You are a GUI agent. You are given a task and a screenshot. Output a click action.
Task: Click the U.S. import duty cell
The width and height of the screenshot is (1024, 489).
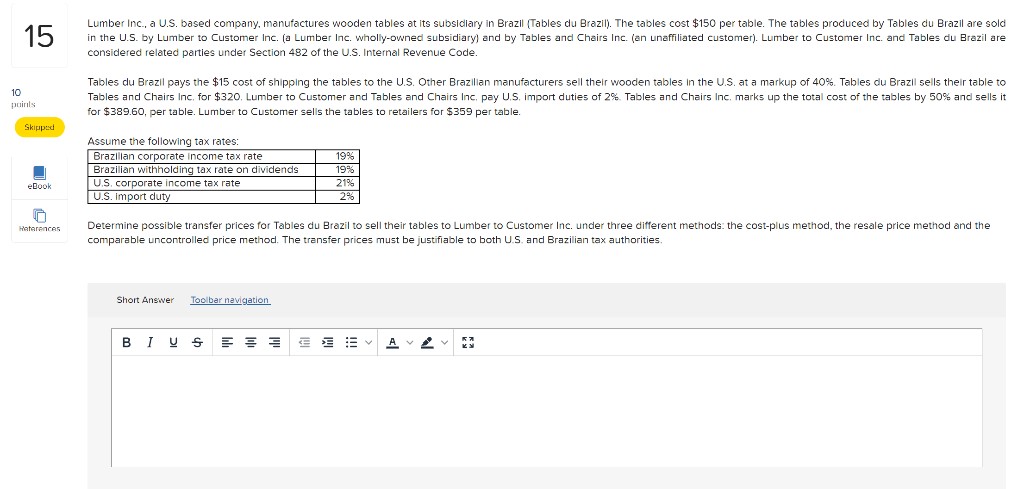click(x=202, y=196)
